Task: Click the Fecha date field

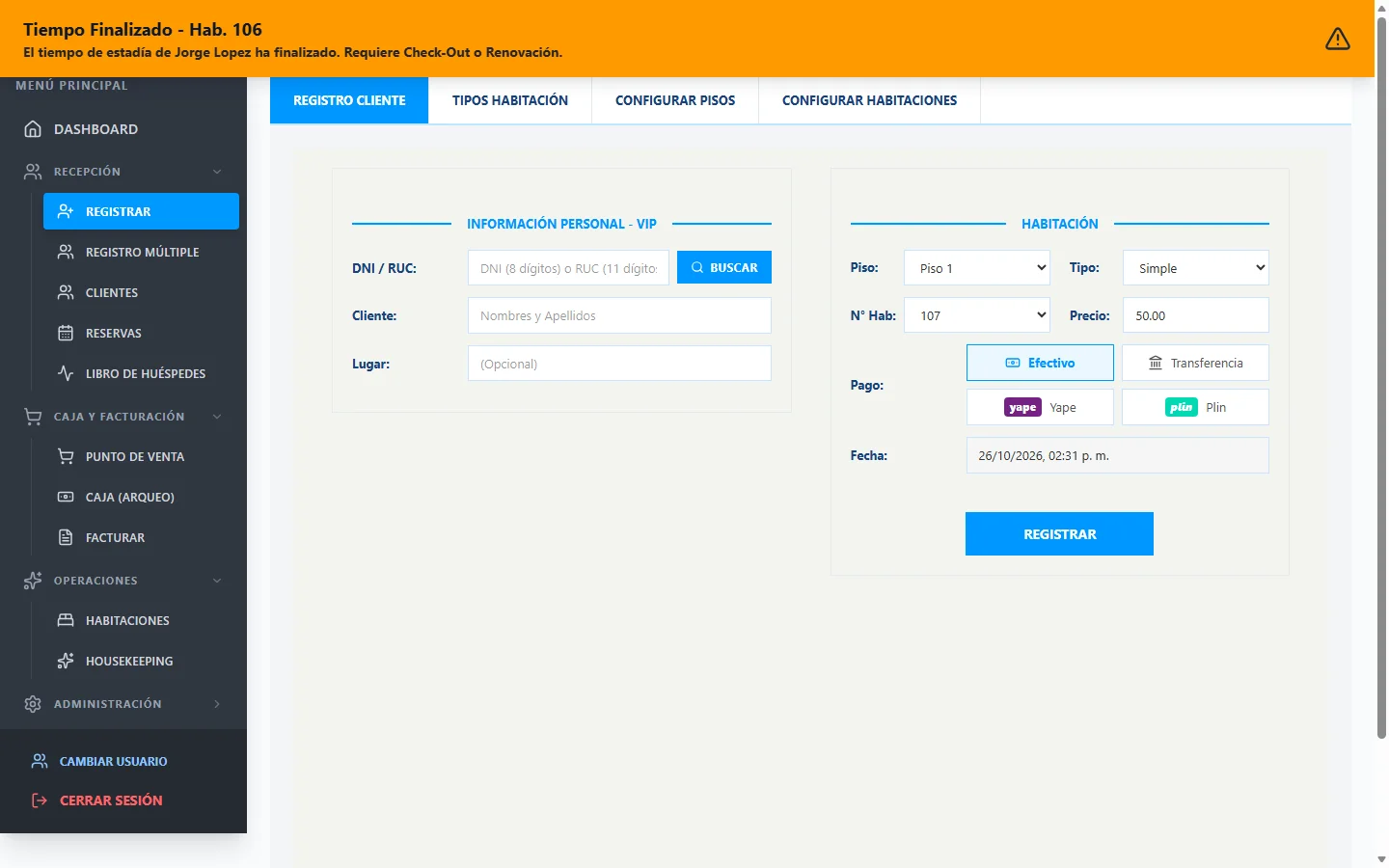Action: 1118,455
